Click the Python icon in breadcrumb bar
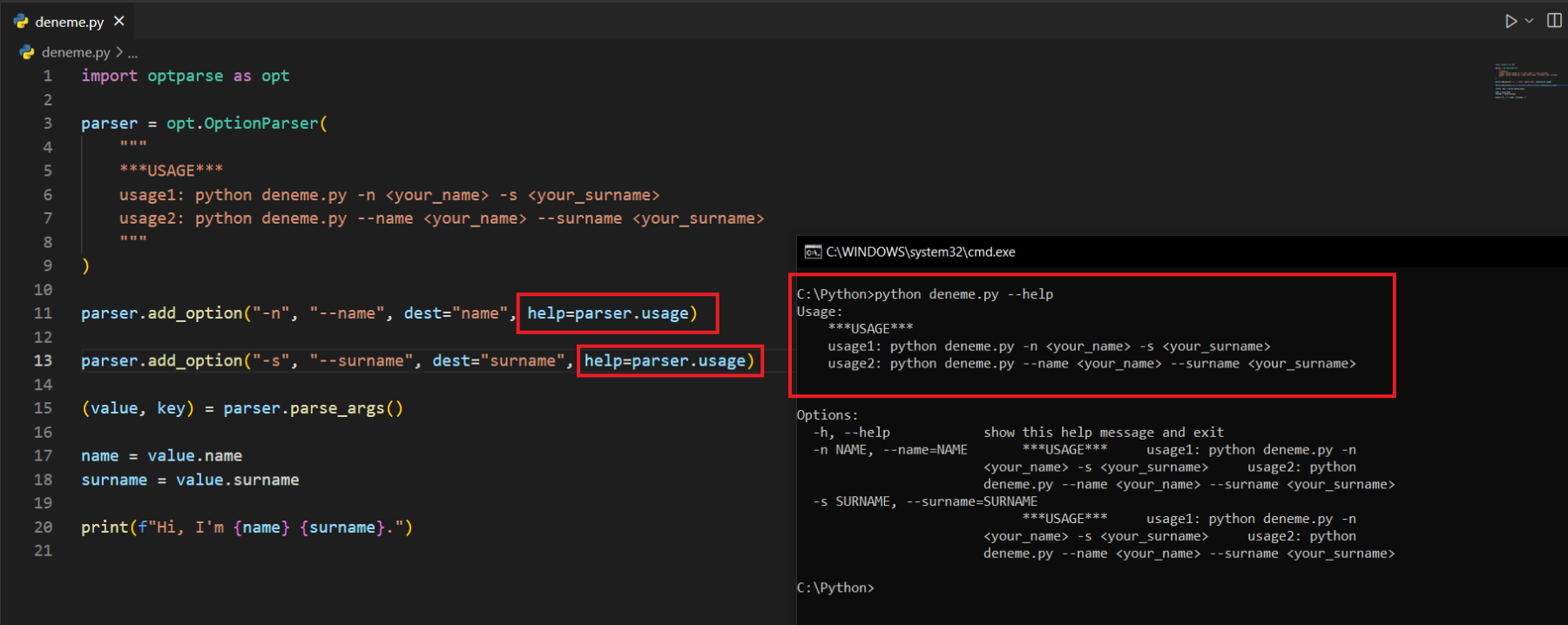Viewport: 1568px width, 625px height. (x=27, y=52)
